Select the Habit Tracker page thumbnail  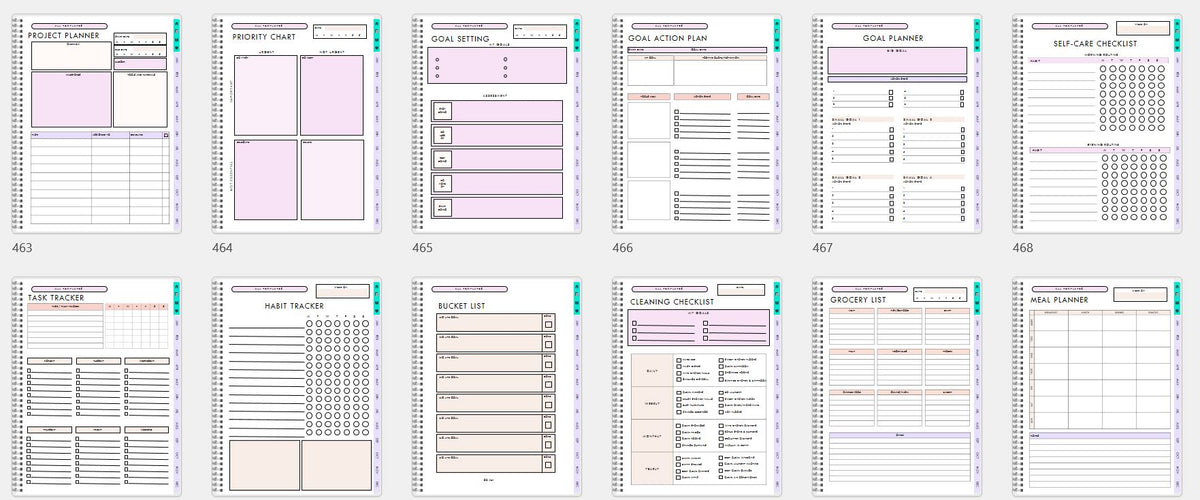[296, 389]
